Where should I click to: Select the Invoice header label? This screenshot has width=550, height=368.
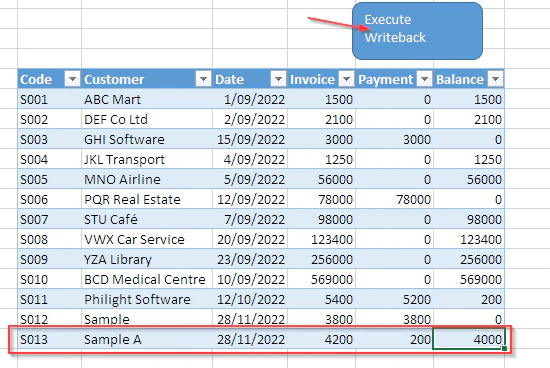pos(312,80)
